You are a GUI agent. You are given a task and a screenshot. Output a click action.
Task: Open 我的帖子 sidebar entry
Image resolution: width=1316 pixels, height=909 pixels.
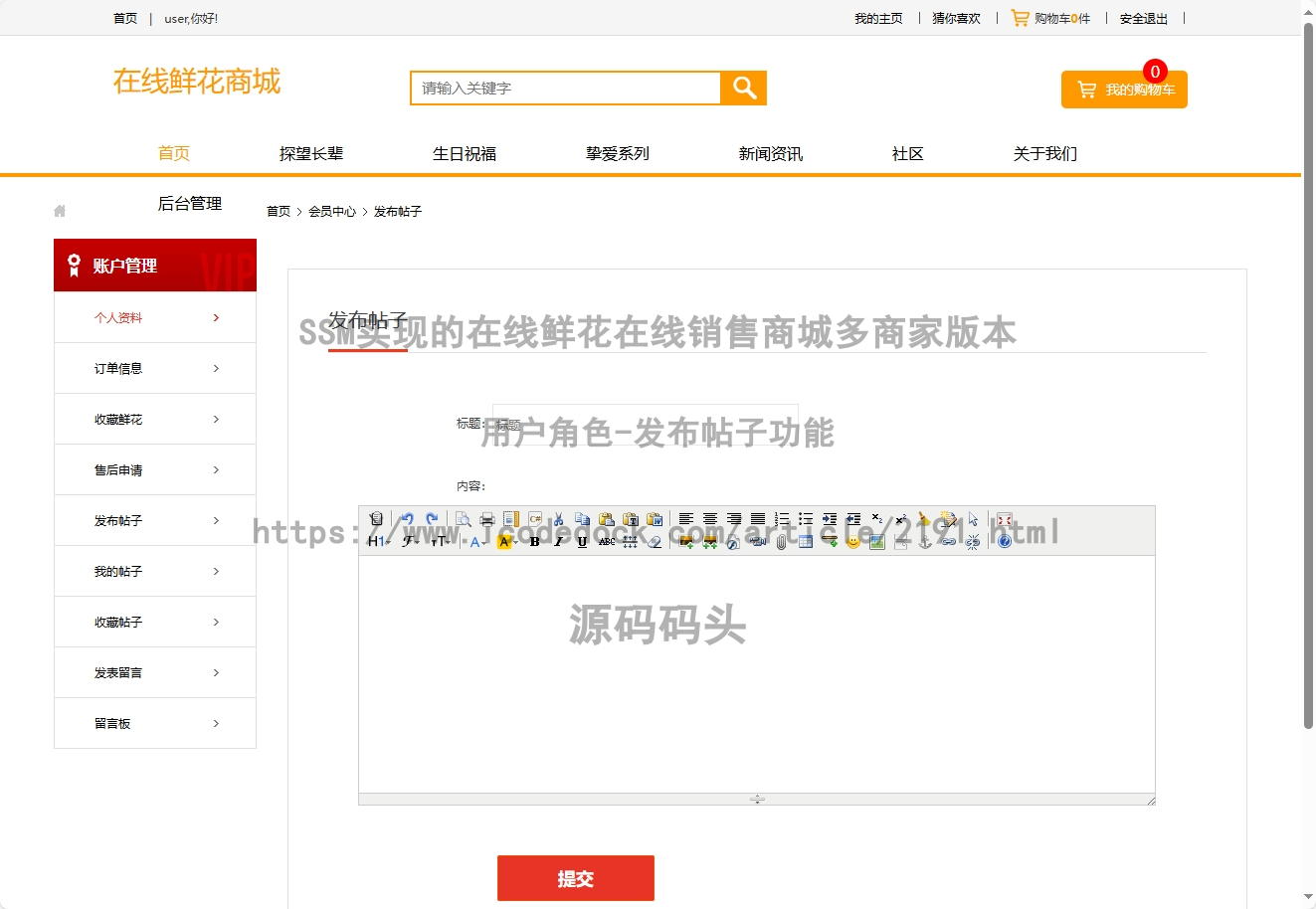[155, 571]
